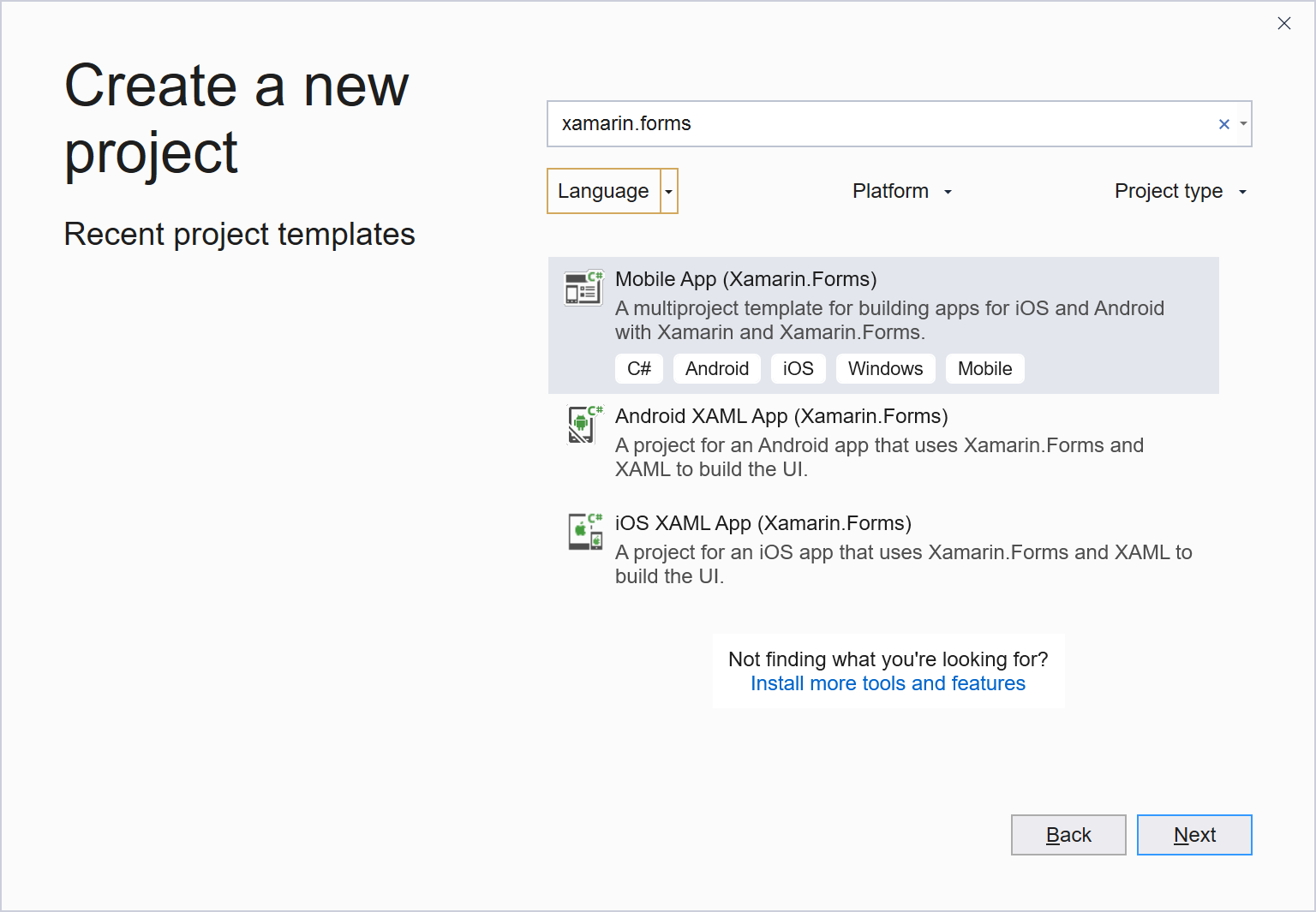Click the iOS XAML App template icon
Viewport: 1316px width, 912px height.
pos(585,532)
